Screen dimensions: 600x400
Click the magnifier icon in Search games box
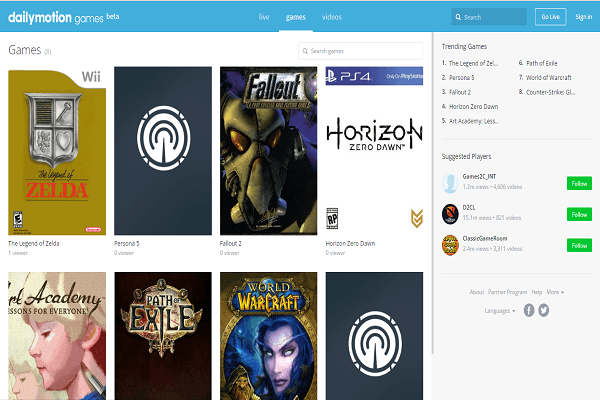click(x=305, y=51)
